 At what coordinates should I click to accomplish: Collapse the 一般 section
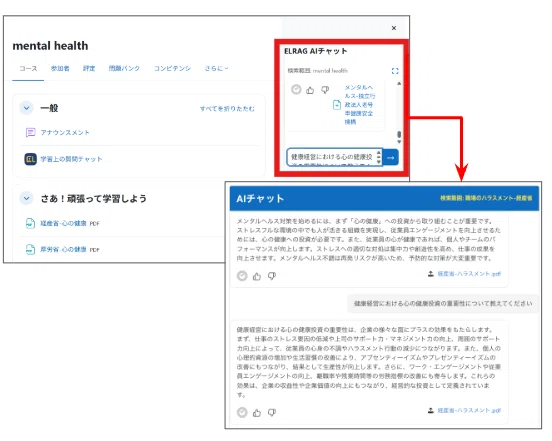[x=26, y=108]
